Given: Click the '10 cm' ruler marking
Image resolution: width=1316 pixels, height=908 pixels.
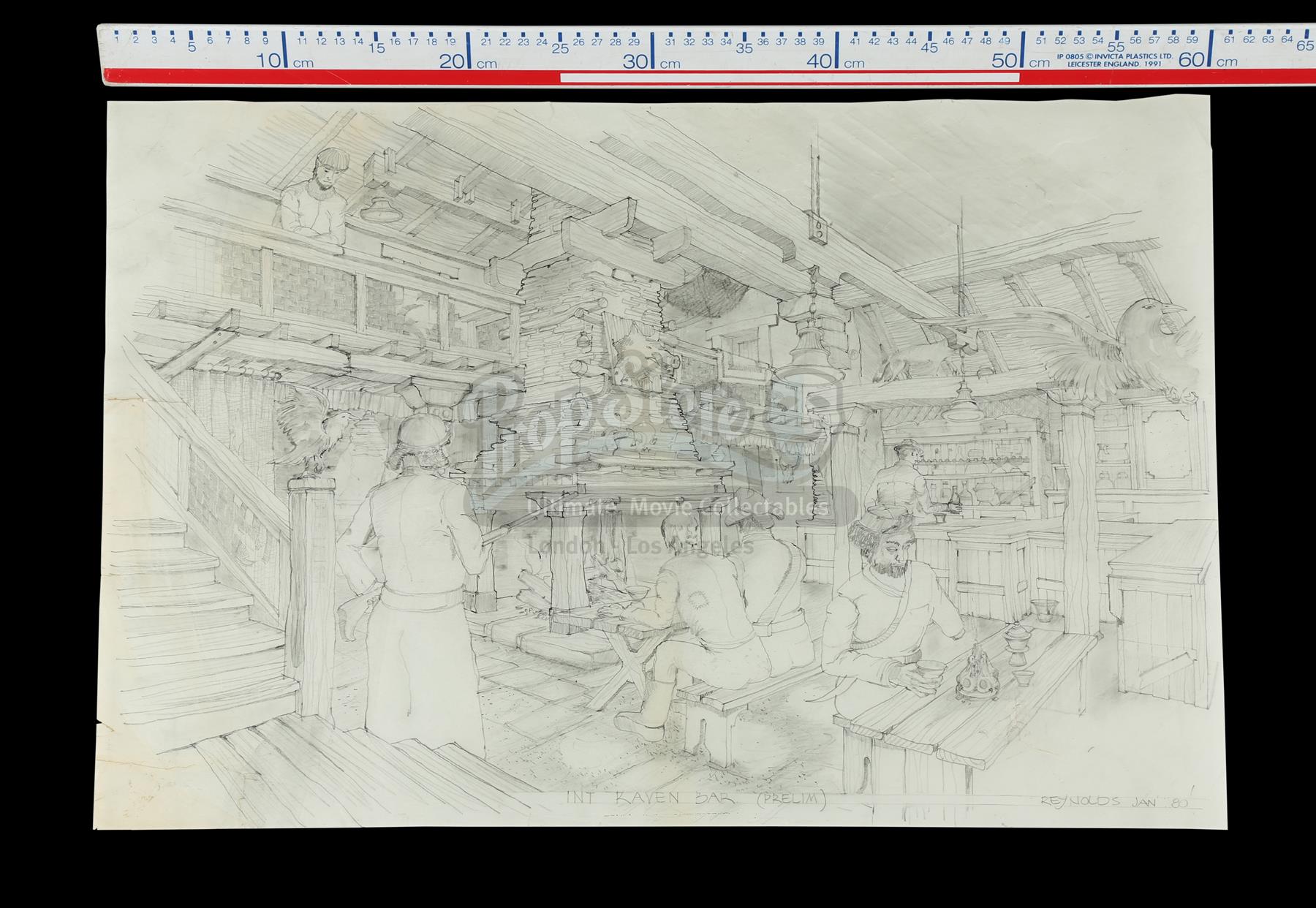Looking at the screenshot, I should tap(286, 61).
